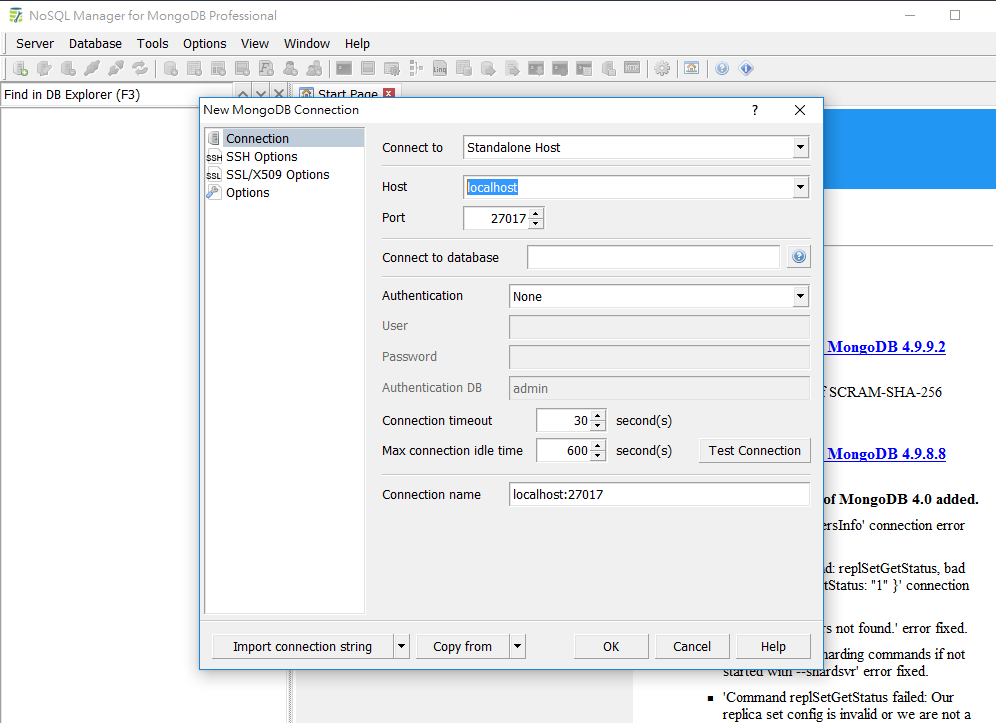Open the MongoDB 4.9.8.8 link
Viewport: 996px width, 723px height.
click(x=886, y=454)
